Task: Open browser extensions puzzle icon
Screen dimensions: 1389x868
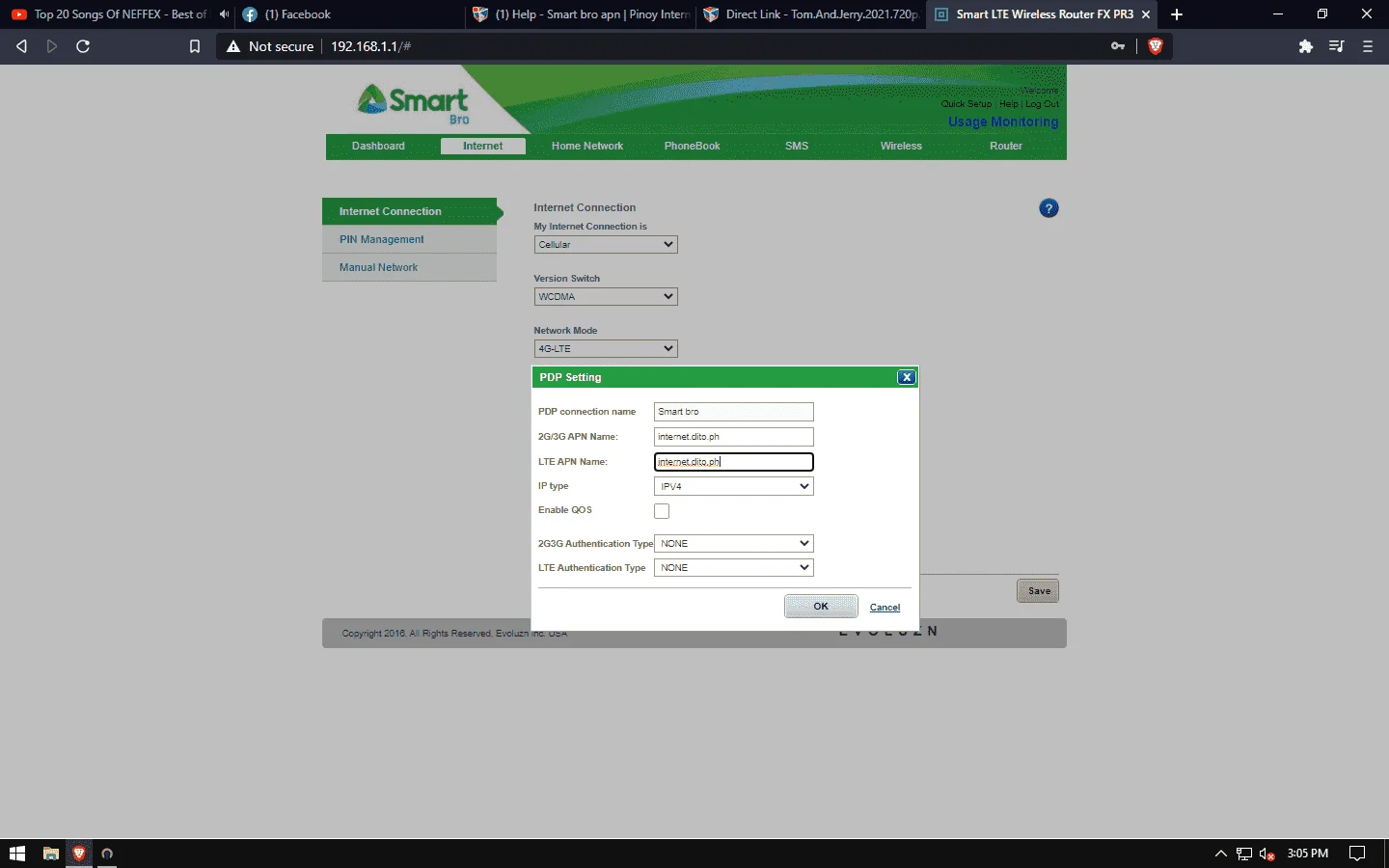Action: [x=1306, y=46]
